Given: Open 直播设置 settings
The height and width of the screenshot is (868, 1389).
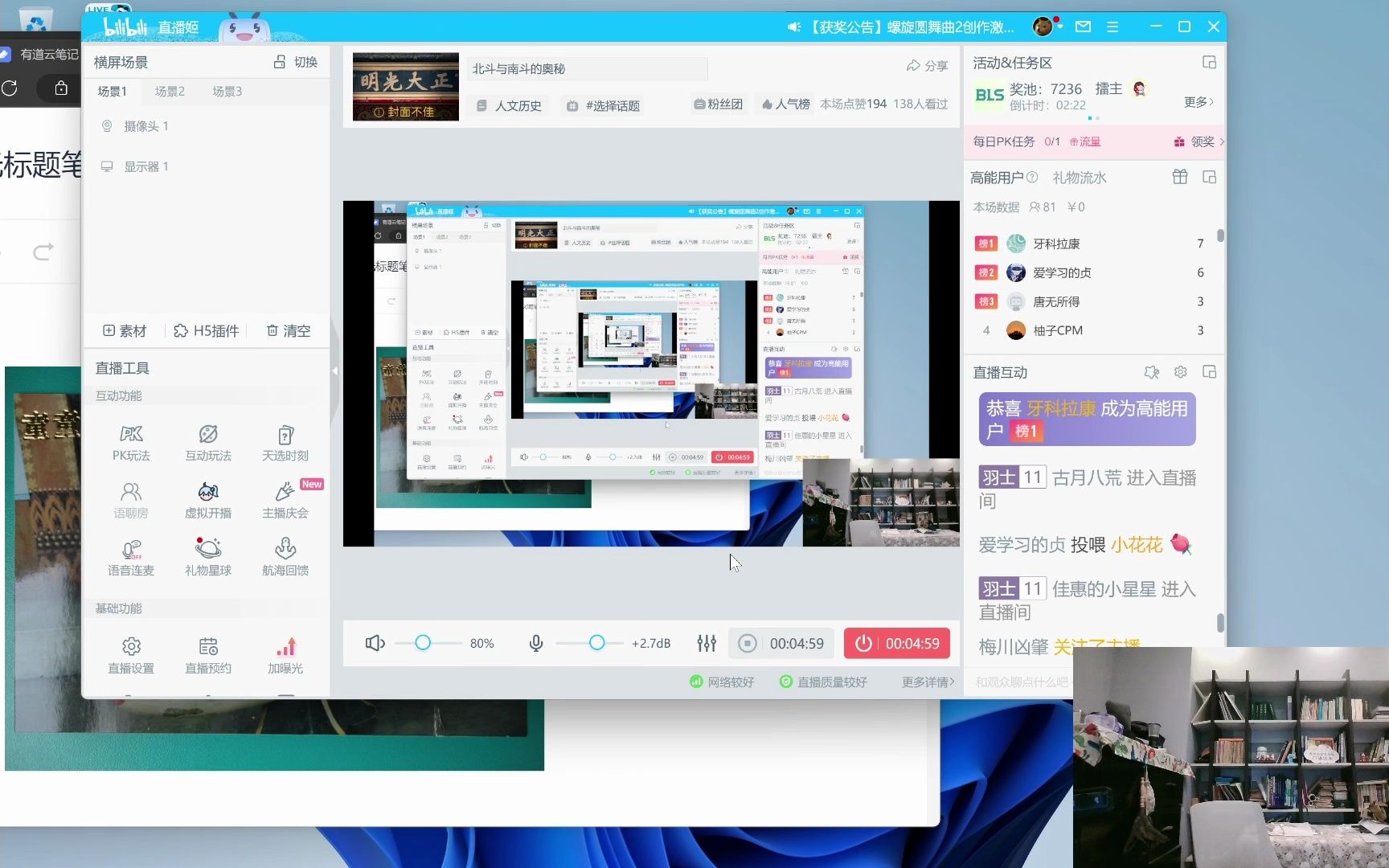Looking at the screenshot, I should [131, 656].
